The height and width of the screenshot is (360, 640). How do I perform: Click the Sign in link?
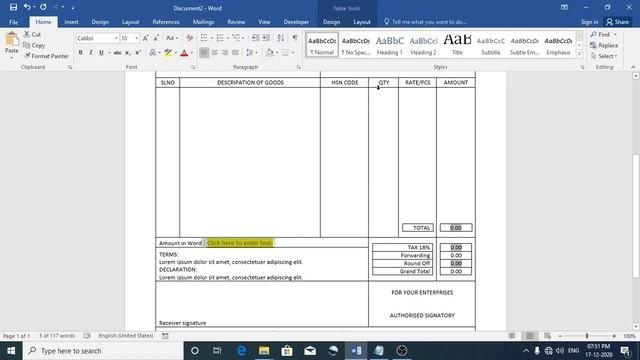coord(589,22)
